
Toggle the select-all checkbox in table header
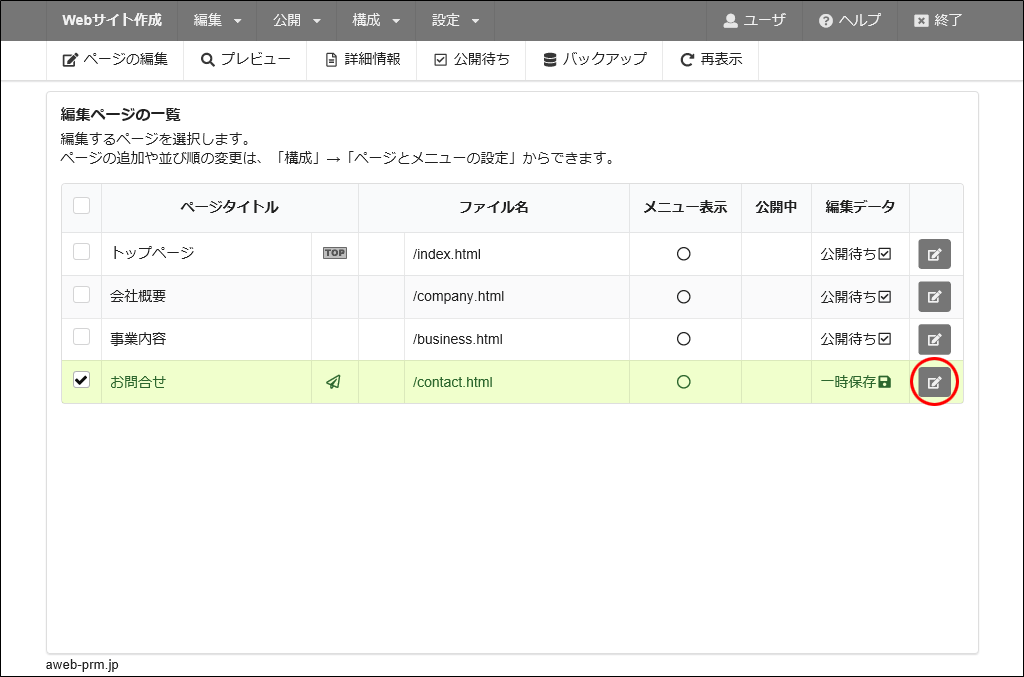tap(82, 206)
